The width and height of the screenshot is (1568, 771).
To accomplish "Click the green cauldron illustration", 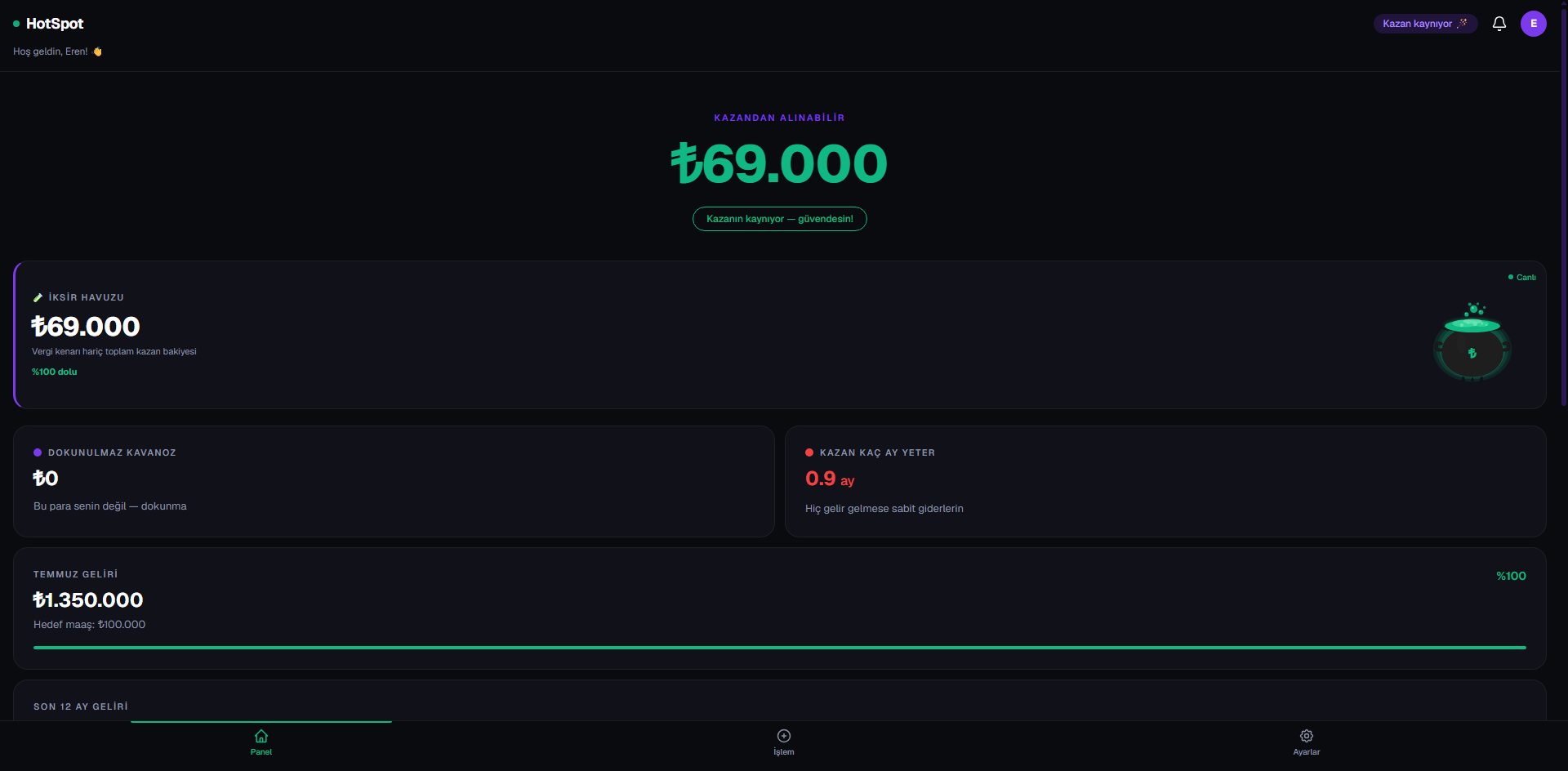I will (x=1472, y=341).
